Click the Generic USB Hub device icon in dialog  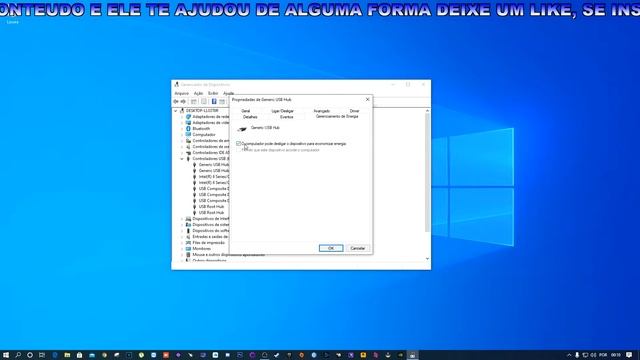(242, 129)
